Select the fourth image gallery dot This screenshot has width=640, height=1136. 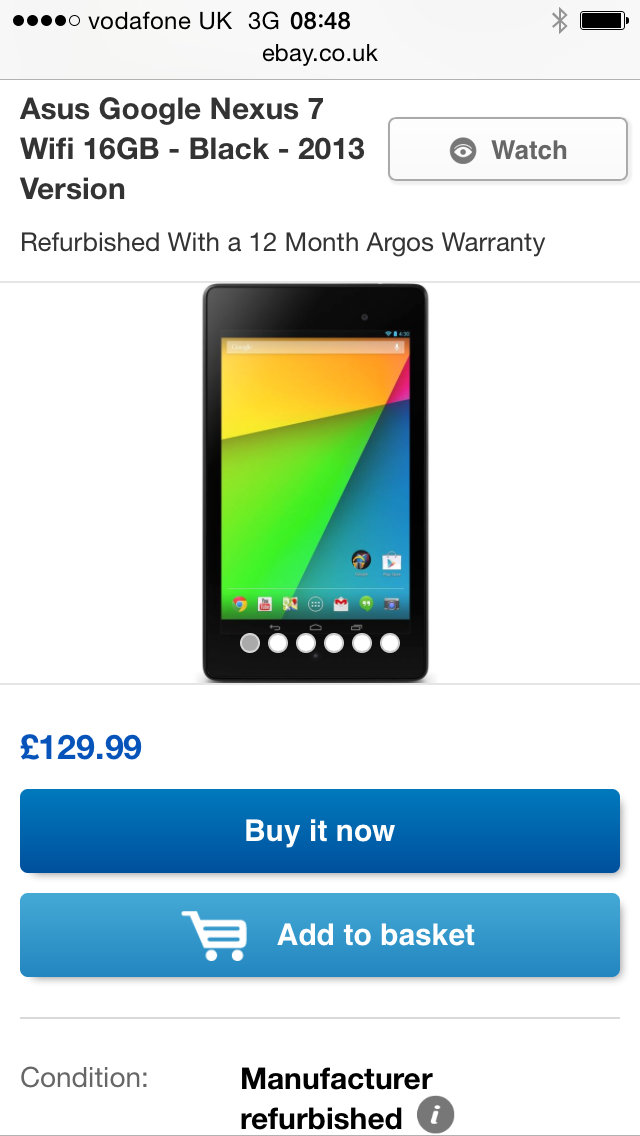tap(334, 643)
